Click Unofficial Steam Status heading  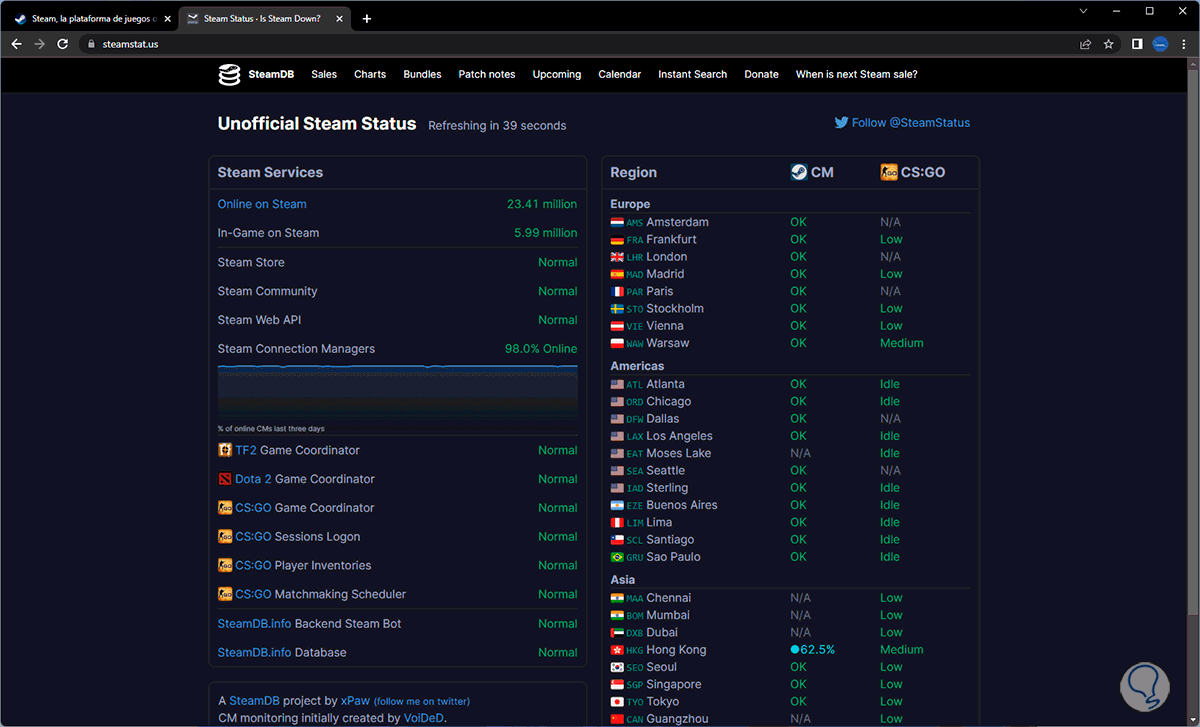[317, 124]
